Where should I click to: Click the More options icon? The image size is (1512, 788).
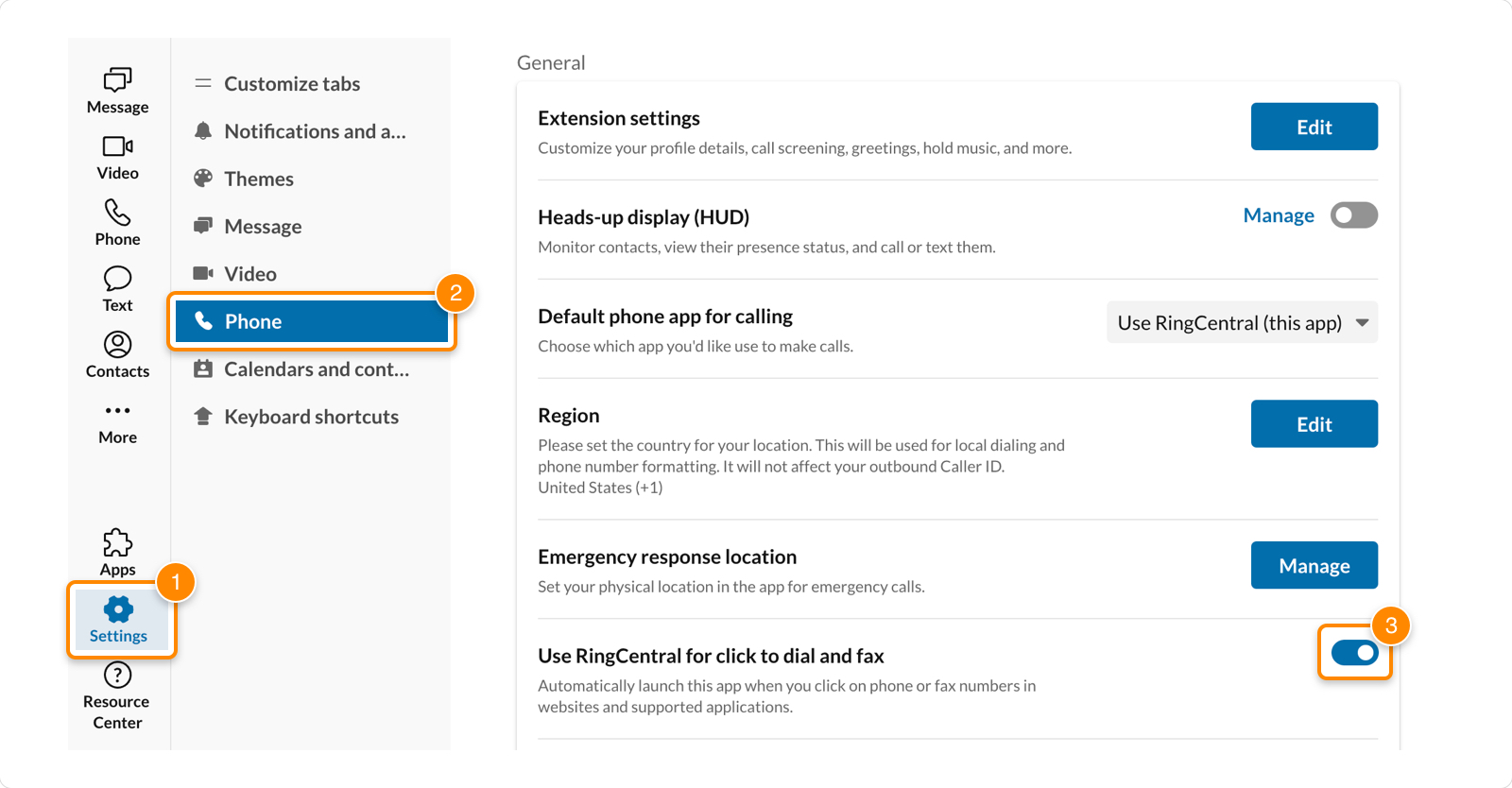coord(116,410)
